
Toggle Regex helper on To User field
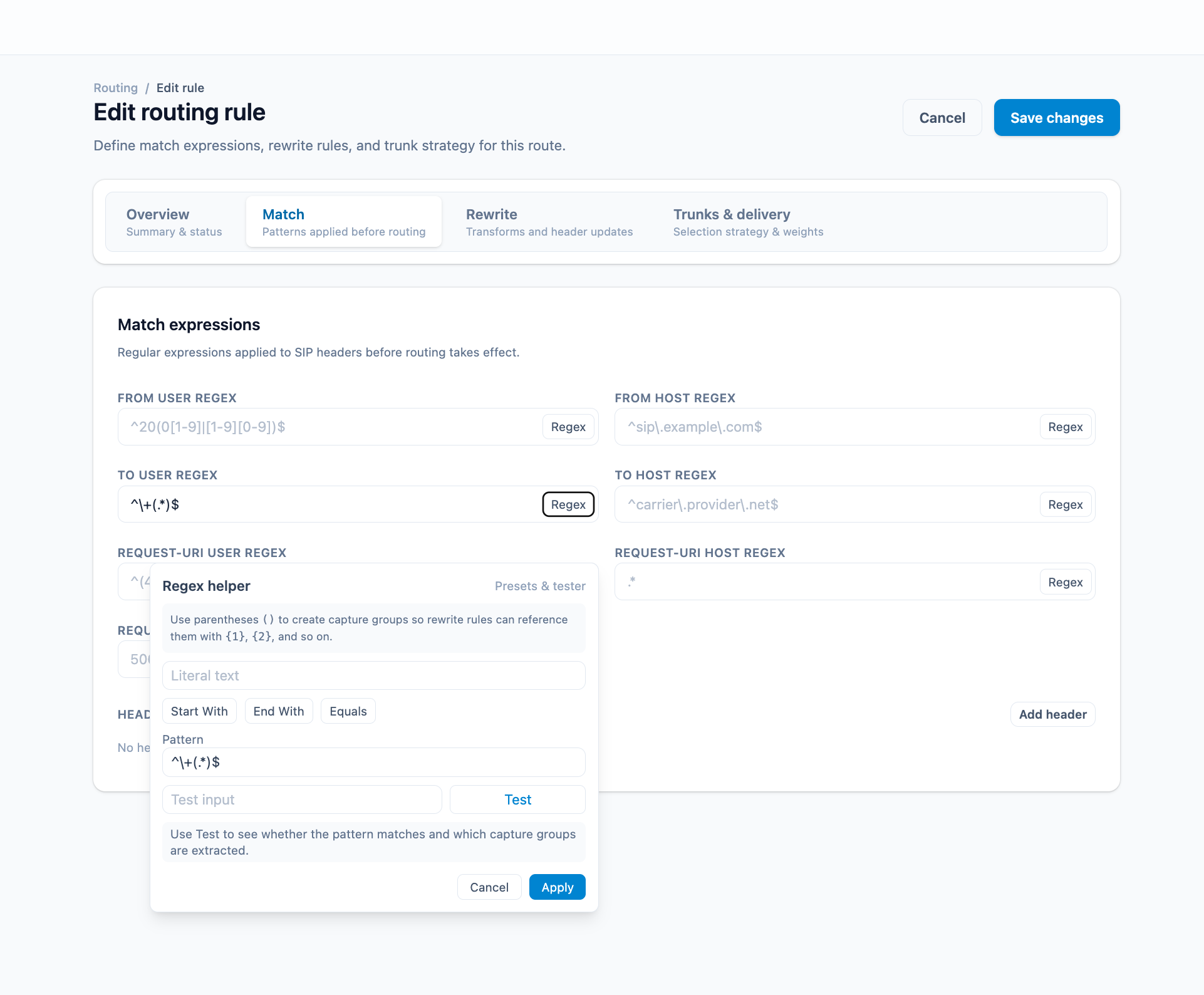pos(568,504)
